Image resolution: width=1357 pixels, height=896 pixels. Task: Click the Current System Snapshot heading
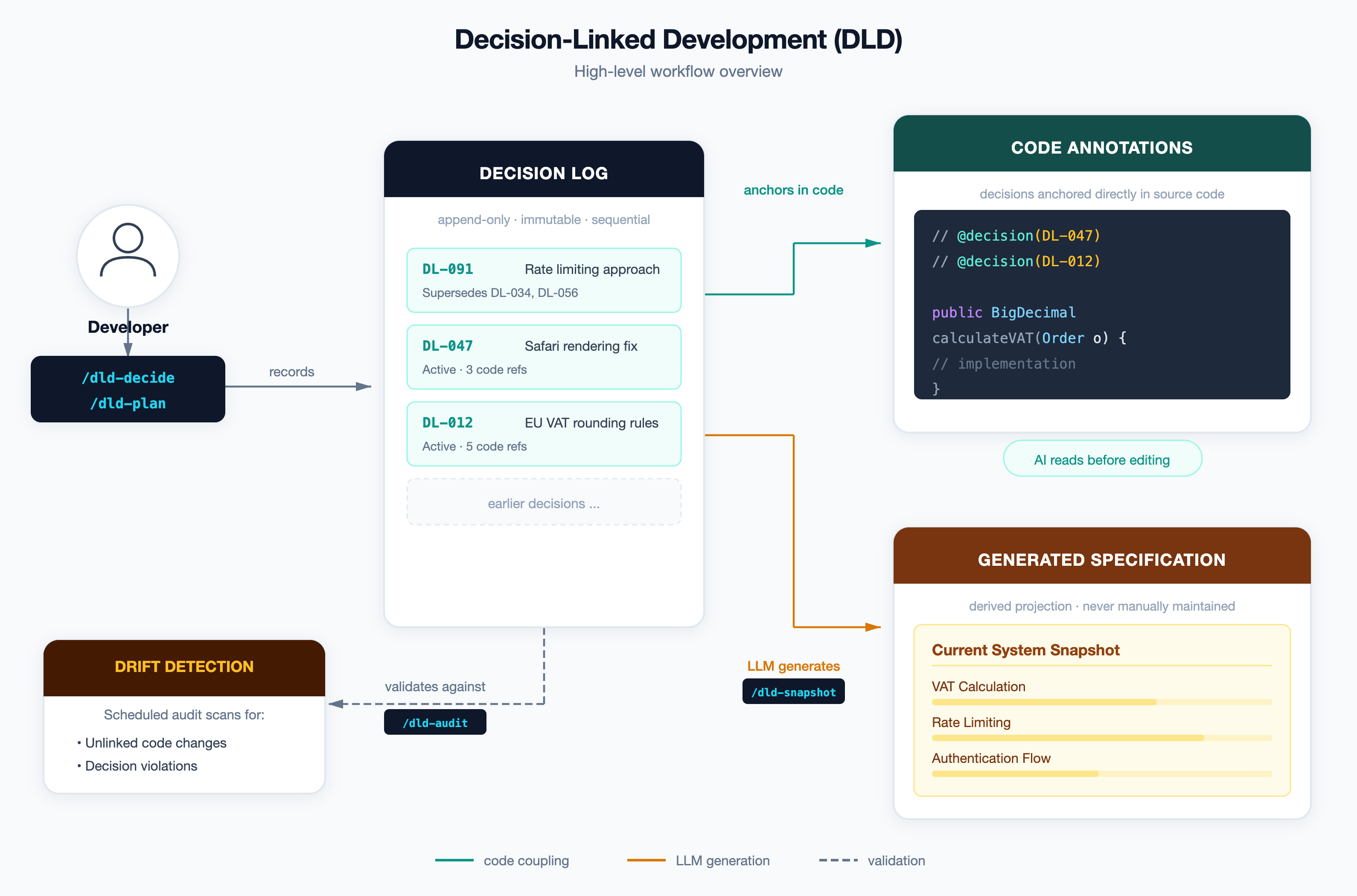click(x=1025, y=650)
